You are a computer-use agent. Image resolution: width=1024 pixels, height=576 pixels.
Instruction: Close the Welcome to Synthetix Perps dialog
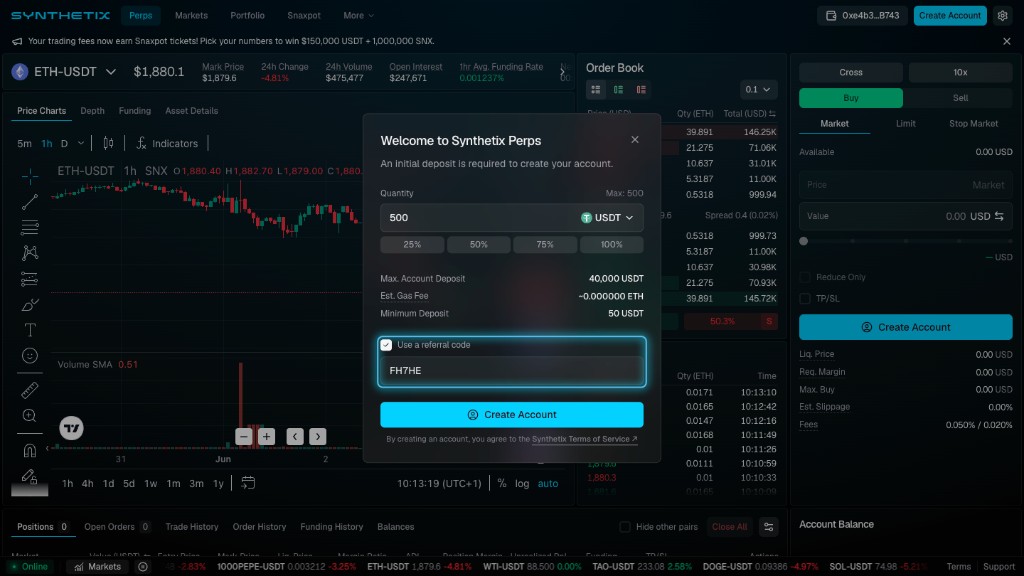point(635,140)
